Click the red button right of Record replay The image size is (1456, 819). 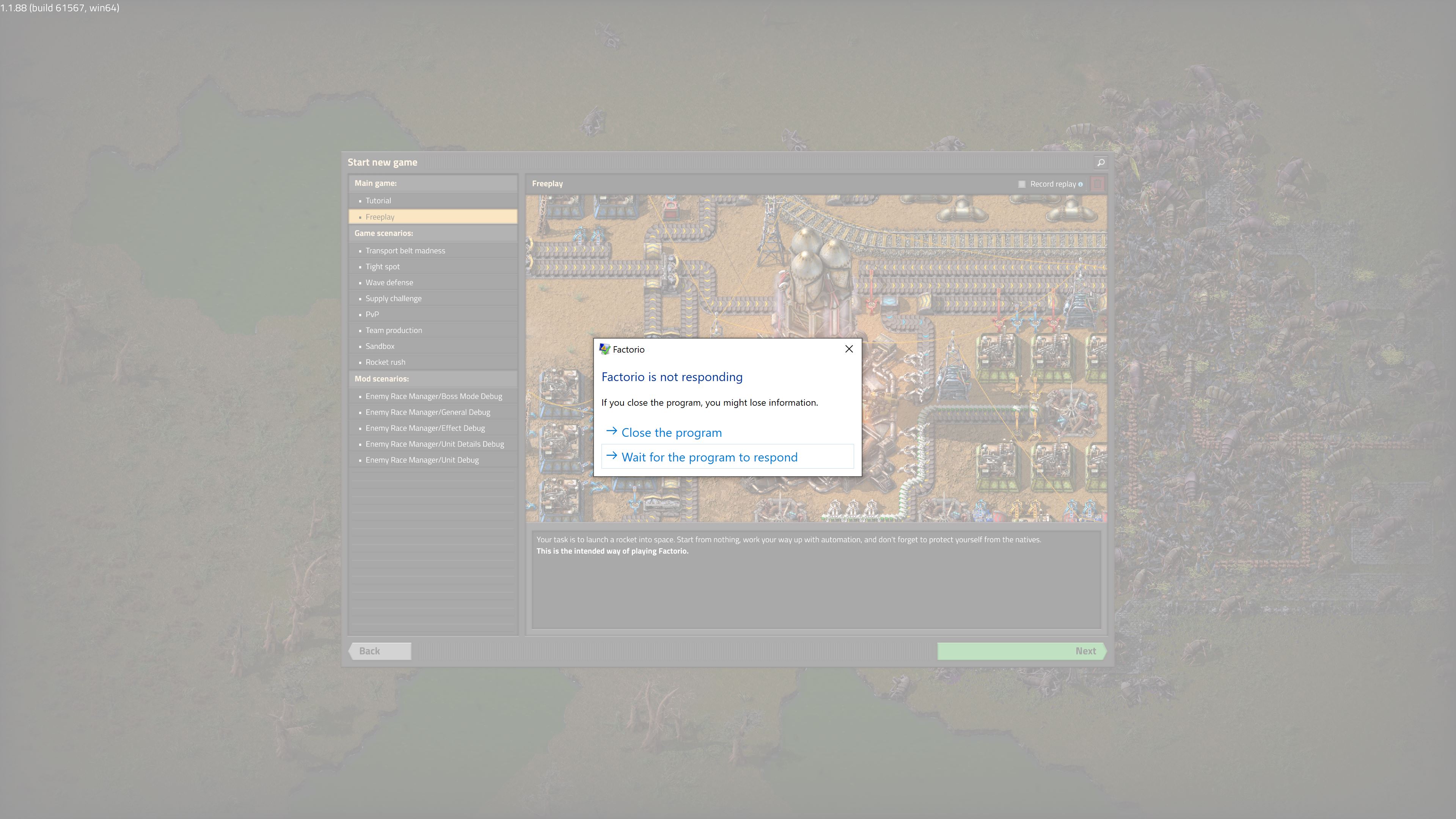(x=1098, y=184)
